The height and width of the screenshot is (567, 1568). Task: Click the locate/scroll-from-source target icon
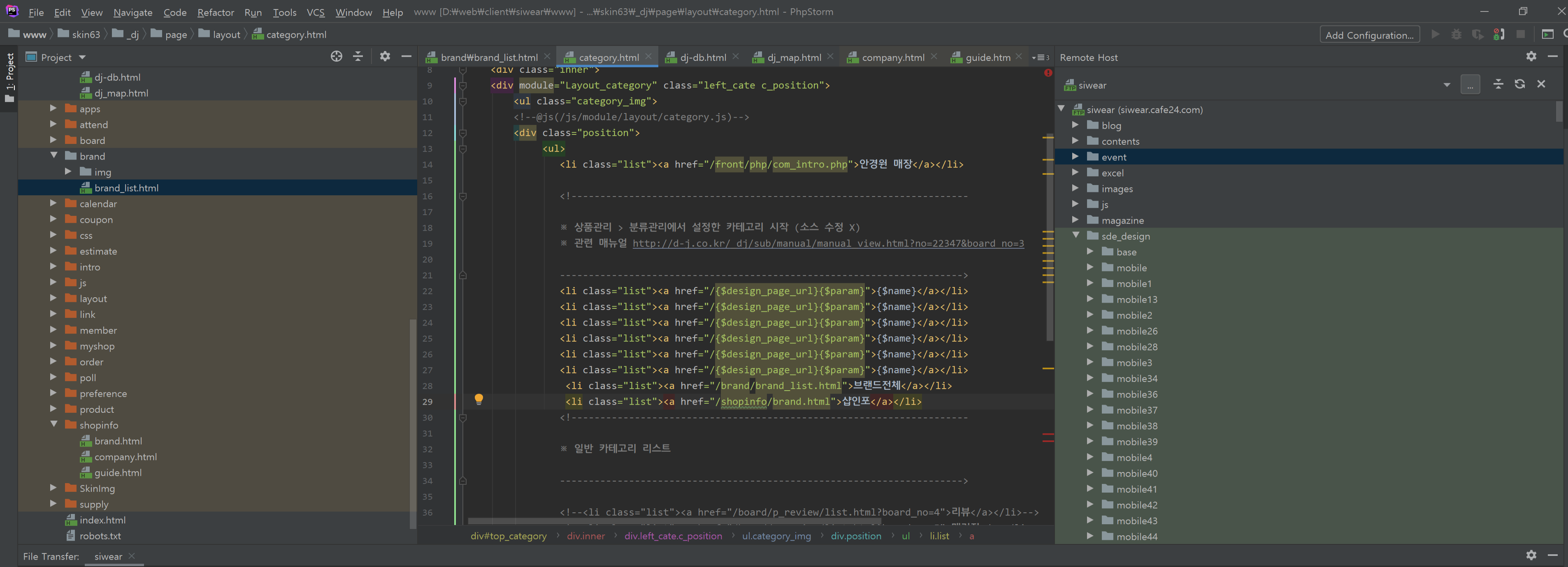(336, 57)
